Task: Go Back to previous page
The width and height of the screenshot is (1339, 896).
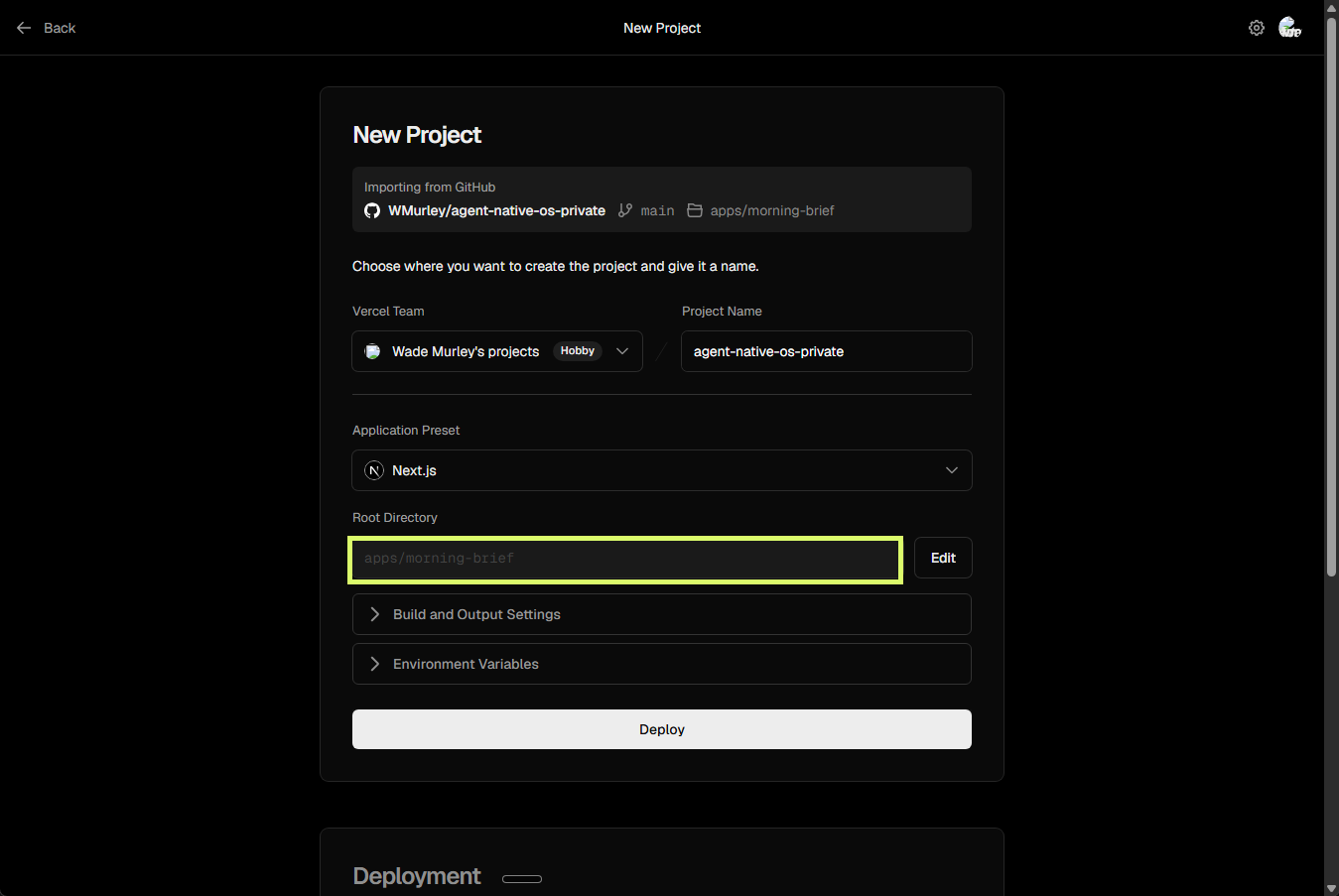Action: click(47, 28)
